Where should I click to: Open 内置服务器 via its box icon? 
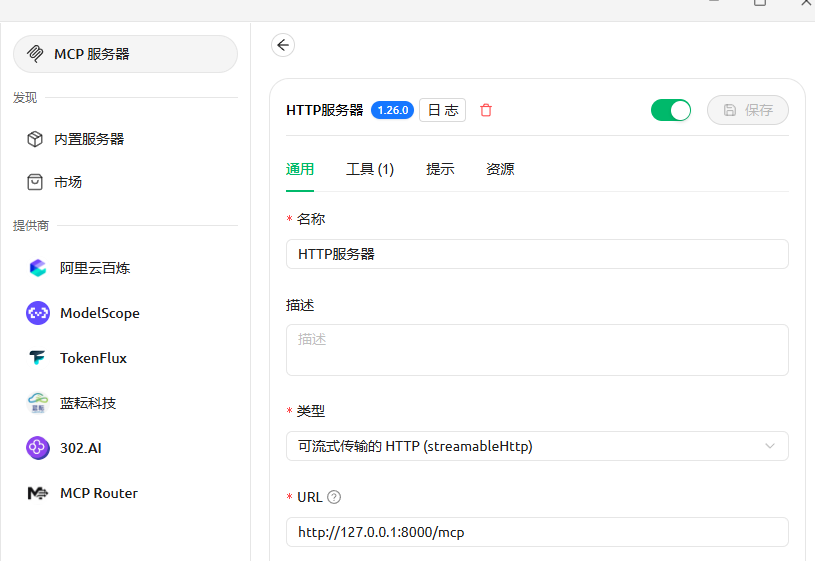(x=35, y=139)
